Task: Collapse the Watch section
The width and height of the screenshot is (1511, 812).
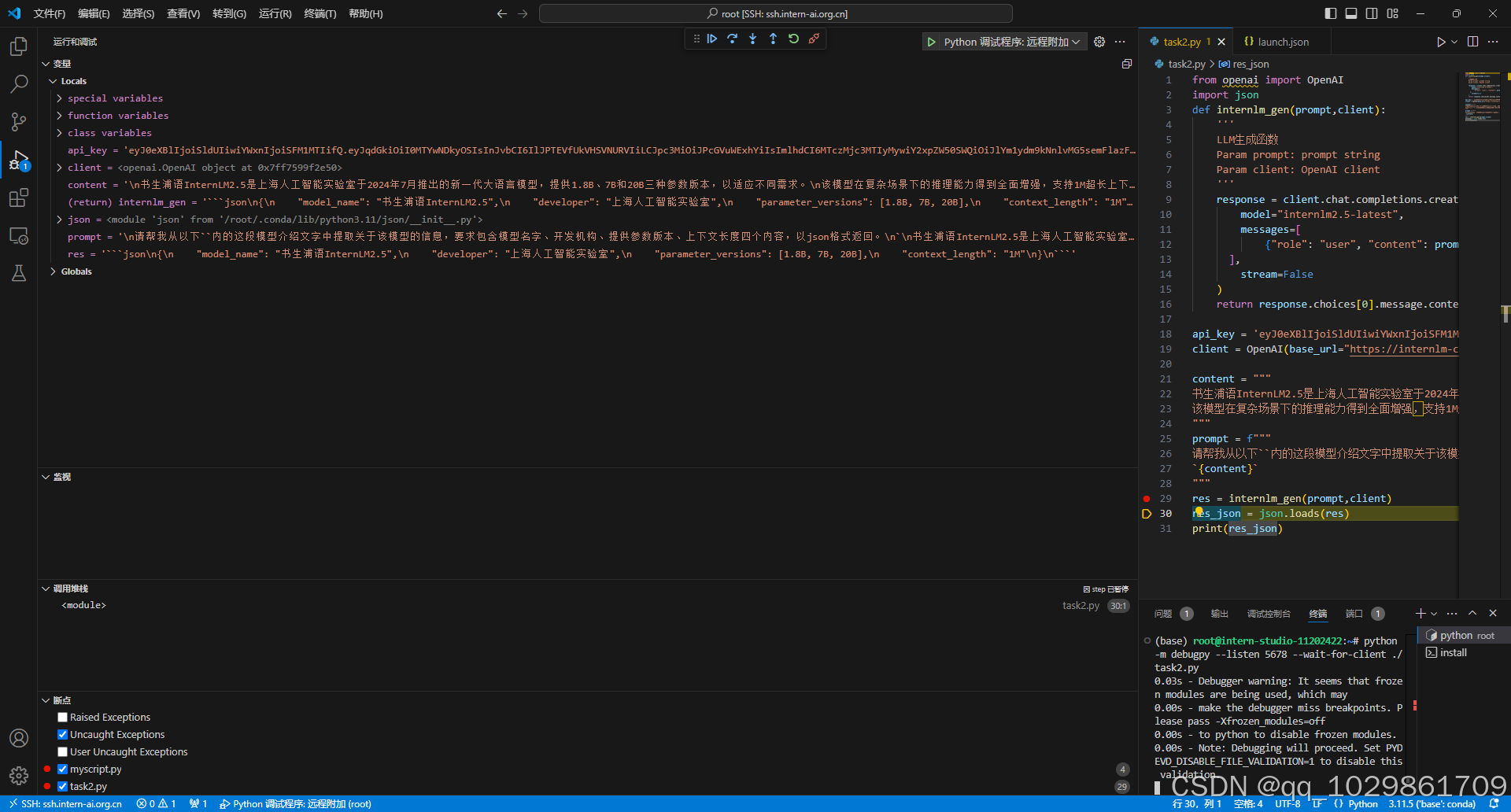Action: click(x=46, y=477)
